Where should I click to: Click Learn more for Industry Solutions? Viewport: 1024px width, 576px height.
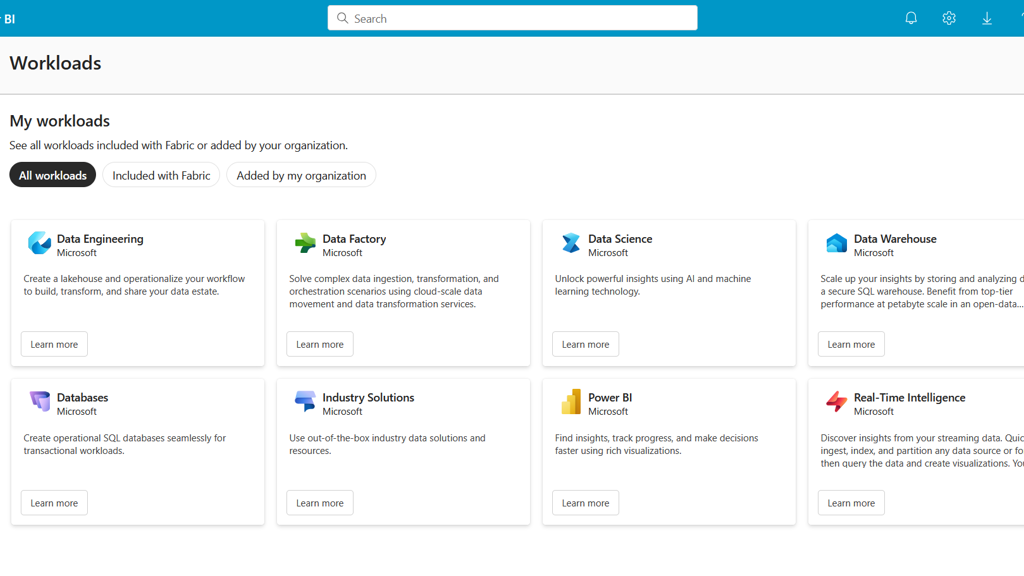coord(320,503)
